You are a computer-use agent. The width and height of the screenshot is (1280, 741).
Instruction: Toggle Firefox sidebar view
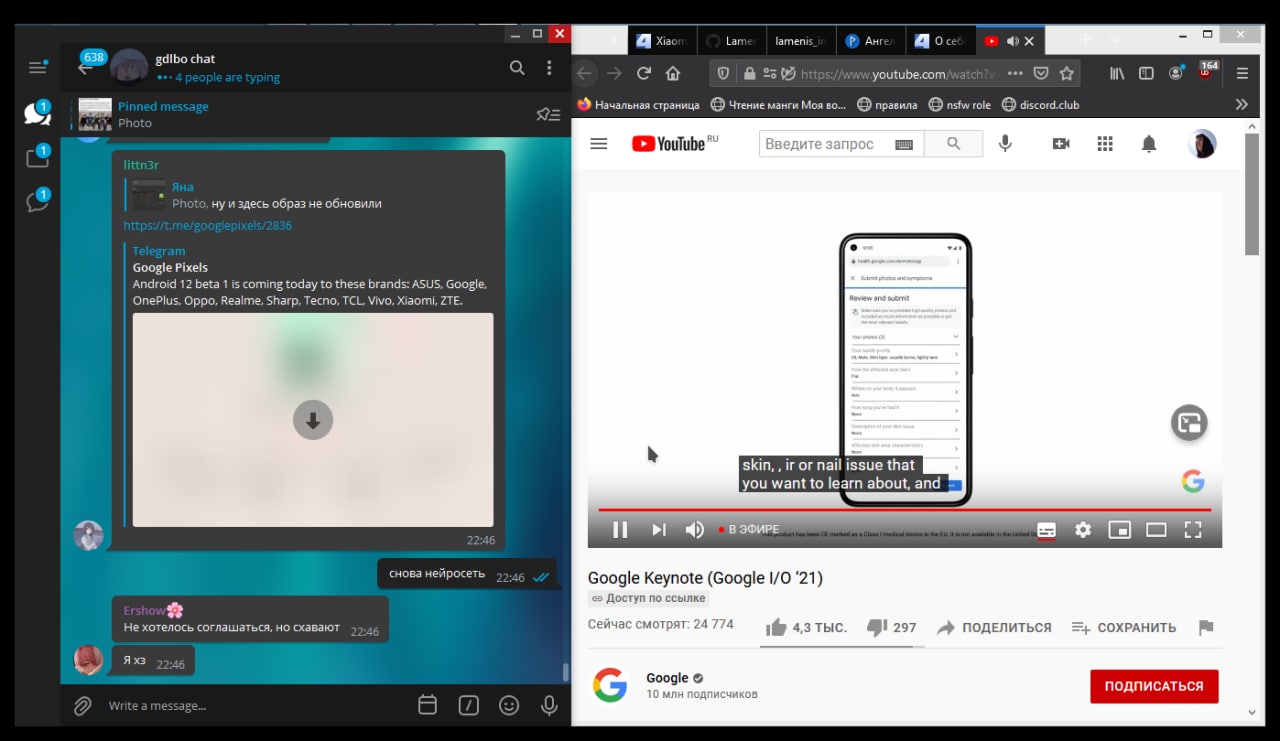1146,73
